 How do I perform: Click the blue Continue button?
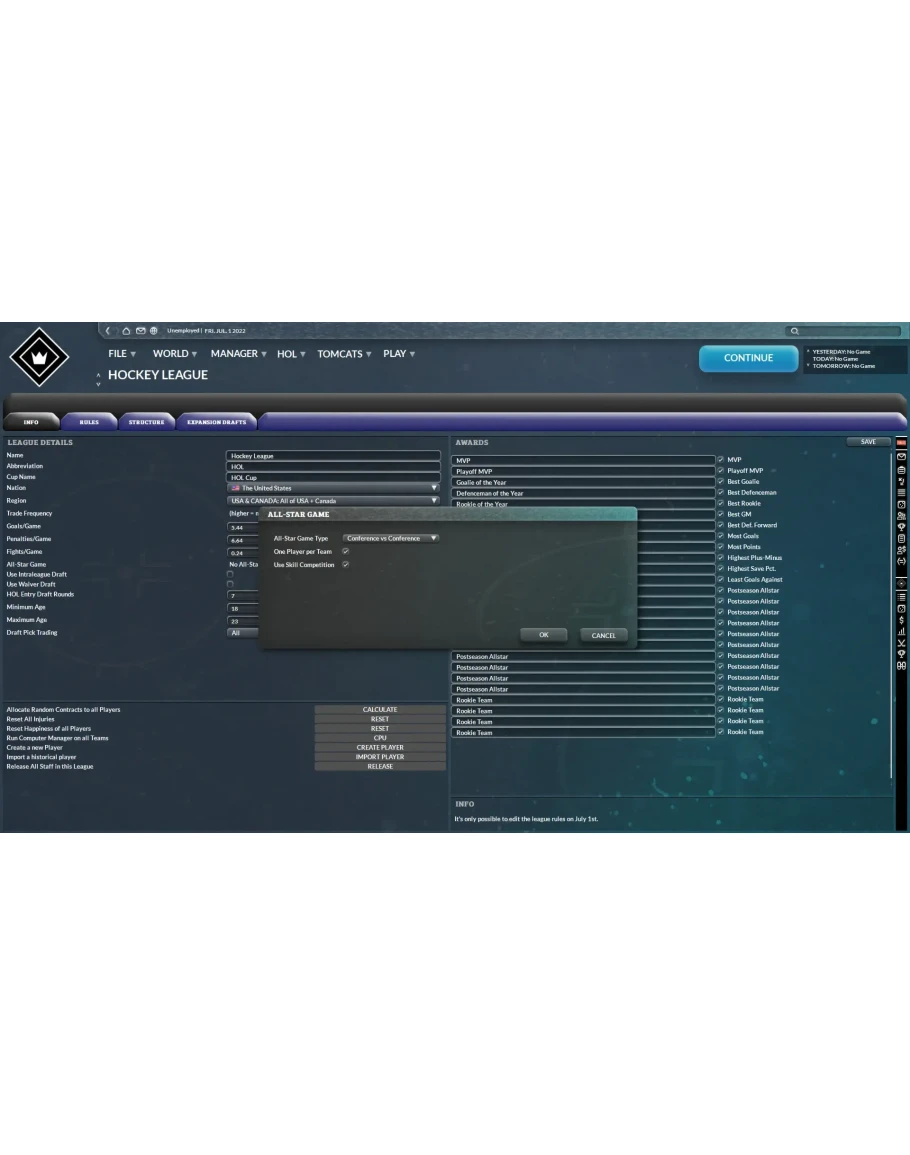748,358
